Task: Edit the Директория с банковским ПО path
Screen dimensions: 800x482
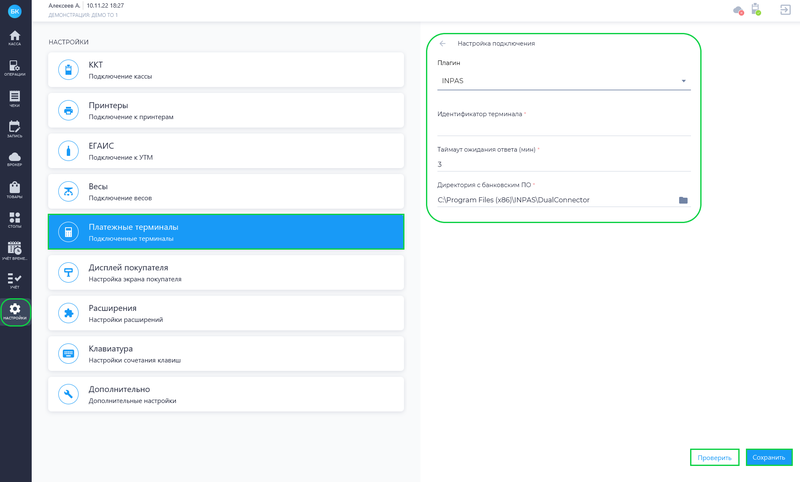Action: (x=556, y=200)
